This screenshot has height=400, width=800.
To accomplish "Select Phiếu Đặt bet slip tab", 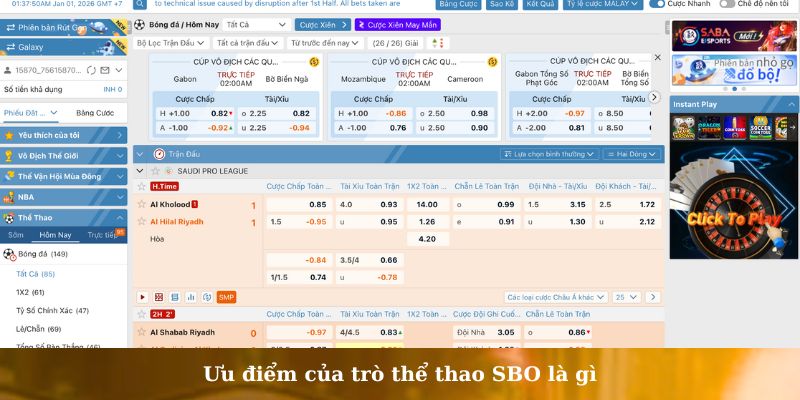I will [31, 113].
